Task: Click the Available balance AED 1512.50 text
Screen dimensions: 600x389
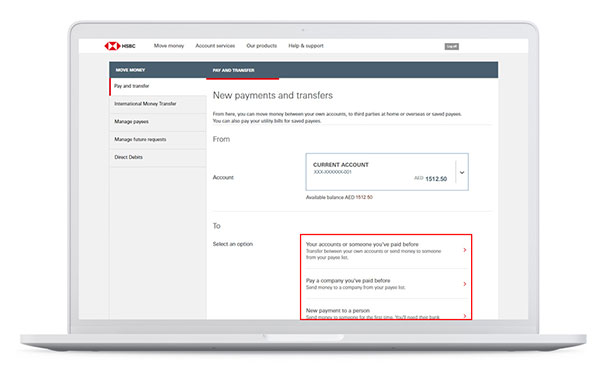Action: 339,198
